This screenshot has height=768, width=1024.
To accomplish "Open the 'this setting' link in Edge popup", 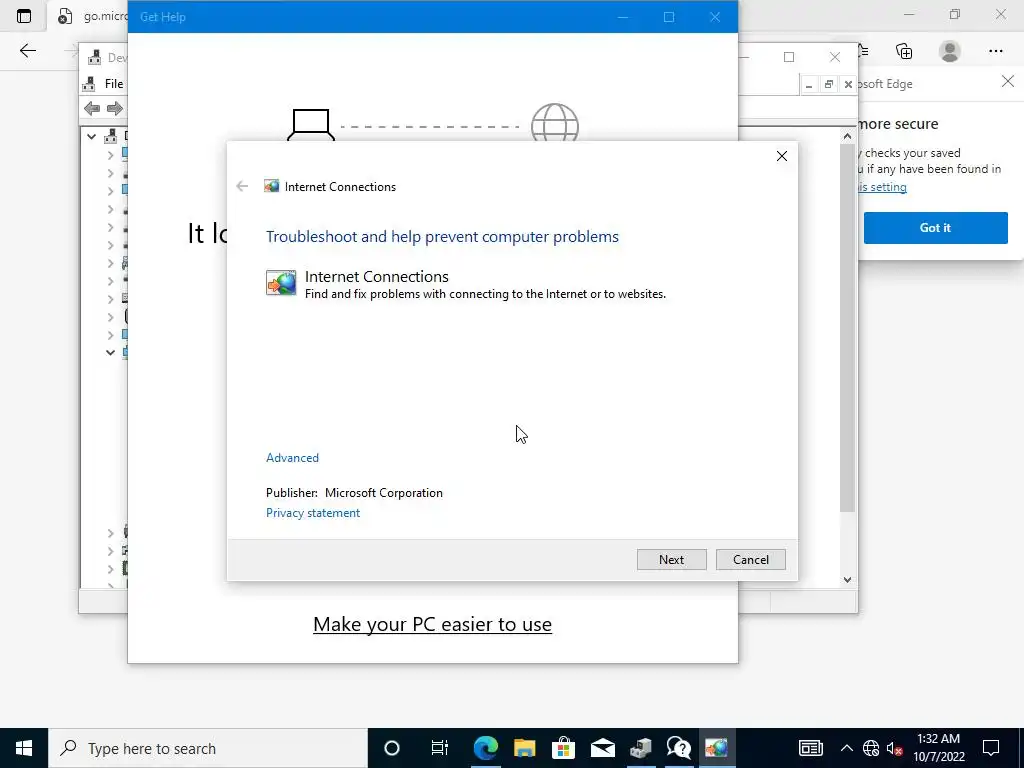I will 882,187.
